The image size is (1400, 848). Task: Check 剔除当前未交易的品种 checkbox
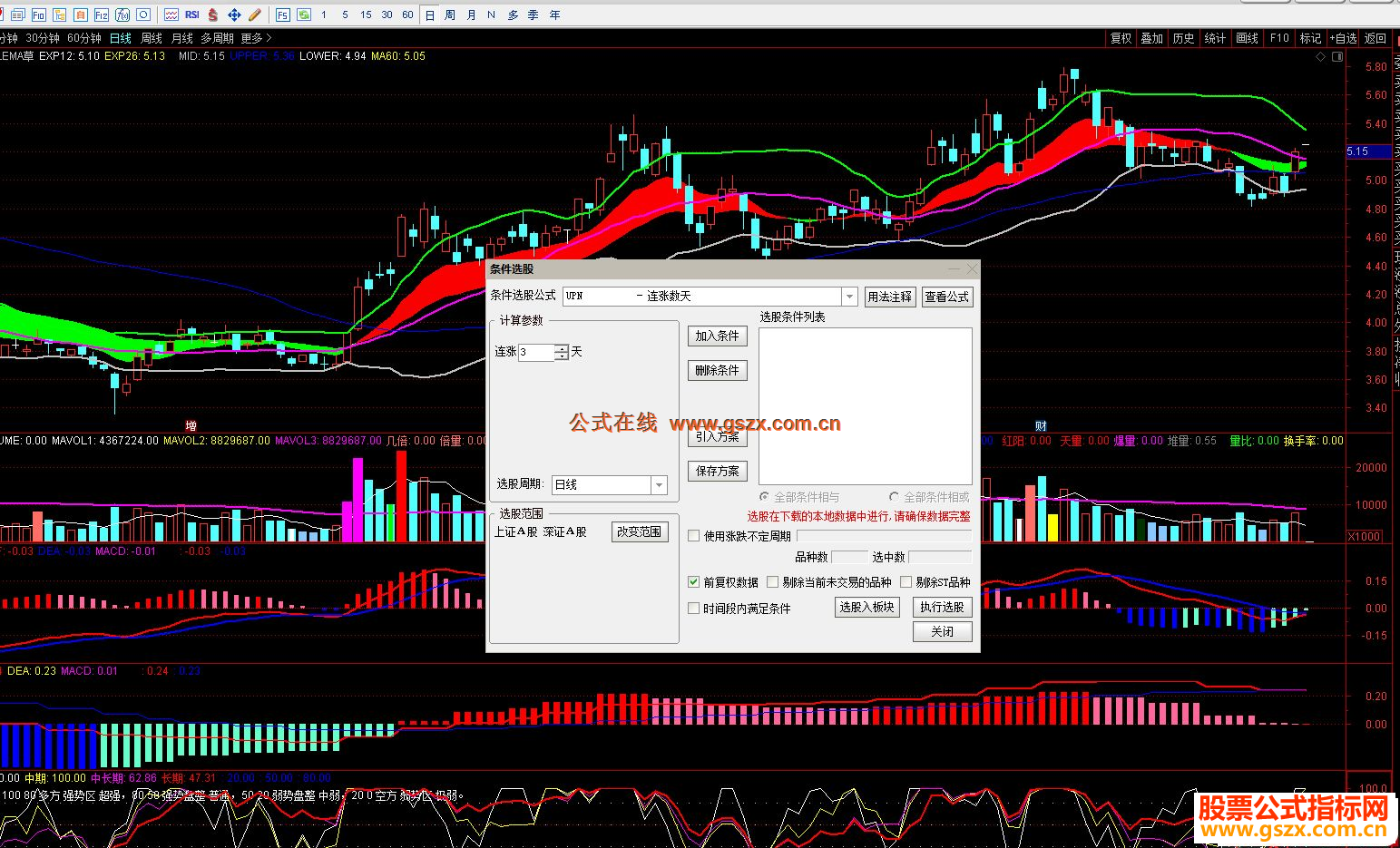click(x=773, y=582)
